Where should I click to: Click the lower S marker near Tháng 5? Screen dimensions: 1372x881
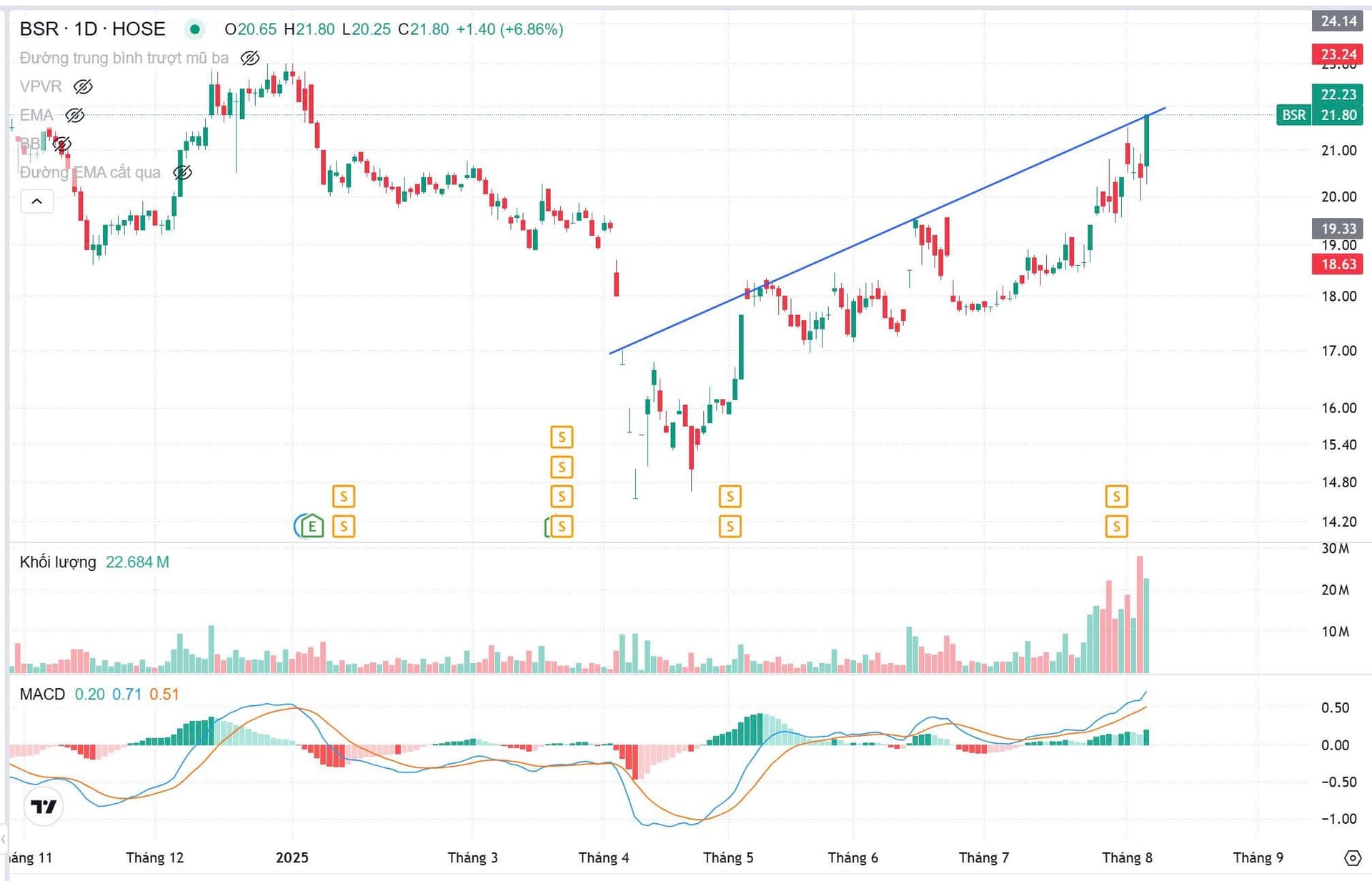730,527
